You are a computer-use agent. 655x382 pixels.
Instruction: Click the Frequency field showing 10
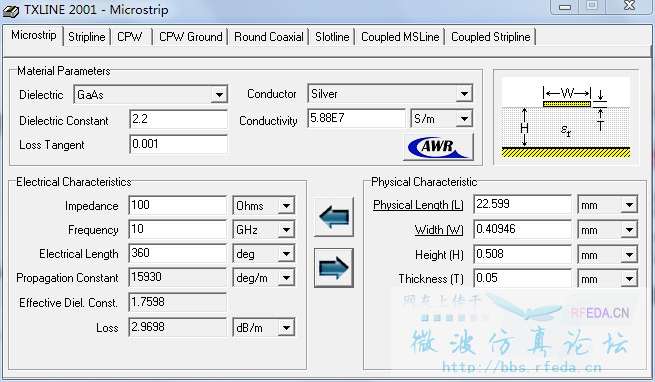click(178, 229)
